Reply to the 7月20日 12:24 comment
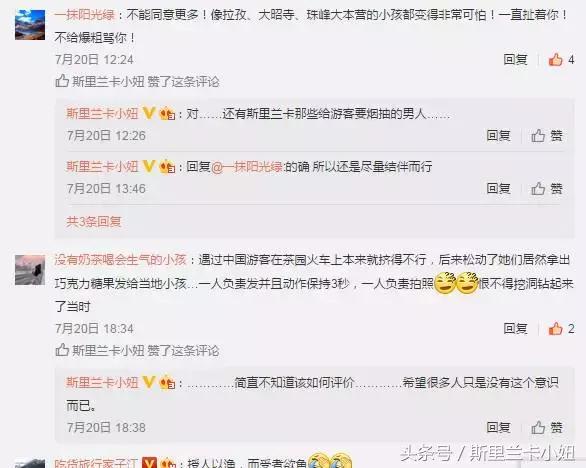 [515, 60]
